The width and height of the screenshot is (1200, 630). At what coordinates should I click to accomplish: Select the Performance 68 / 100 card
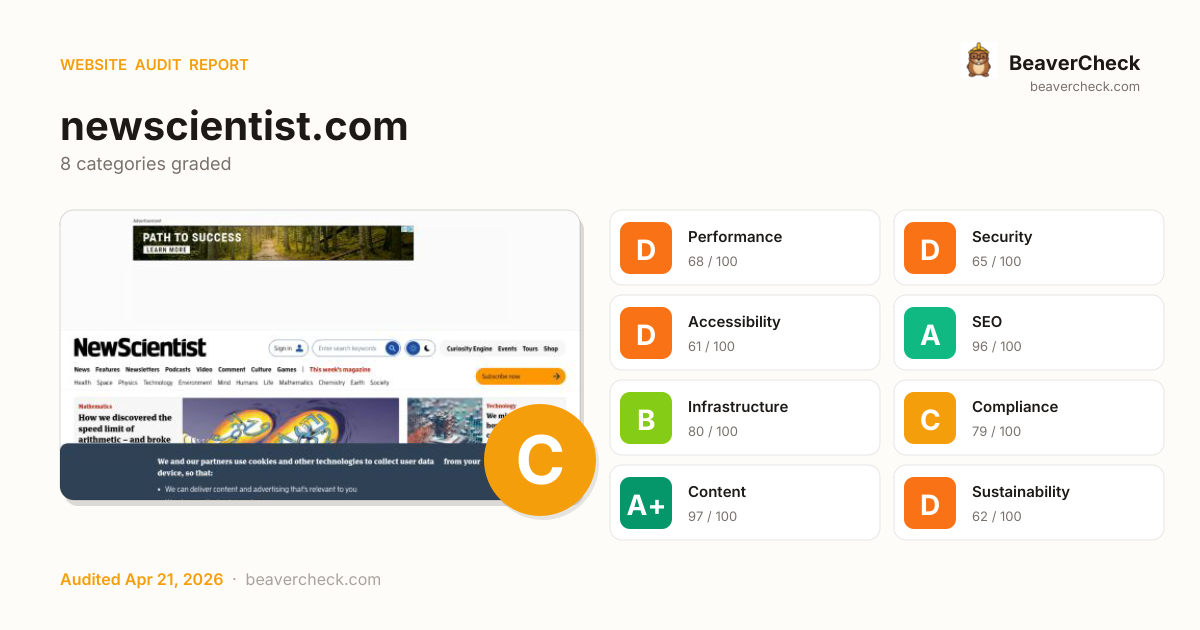click(x=745, y=248)
